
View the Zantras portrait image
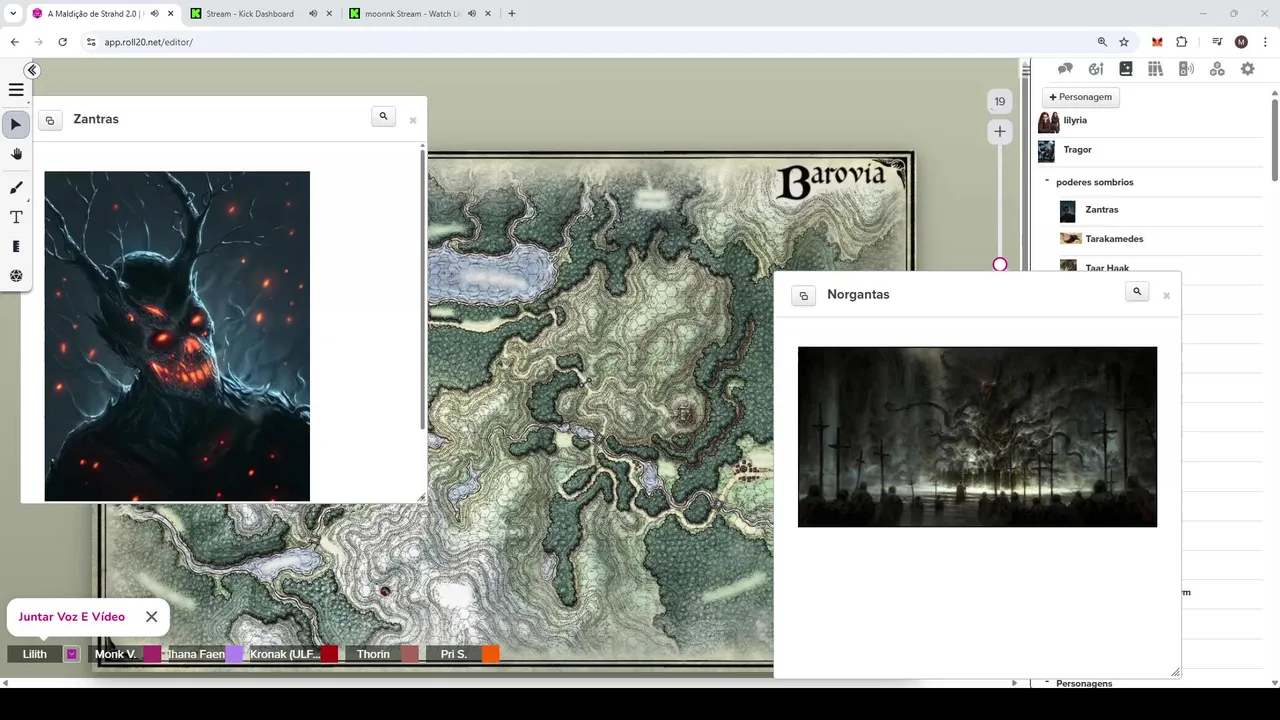[177, 336]
